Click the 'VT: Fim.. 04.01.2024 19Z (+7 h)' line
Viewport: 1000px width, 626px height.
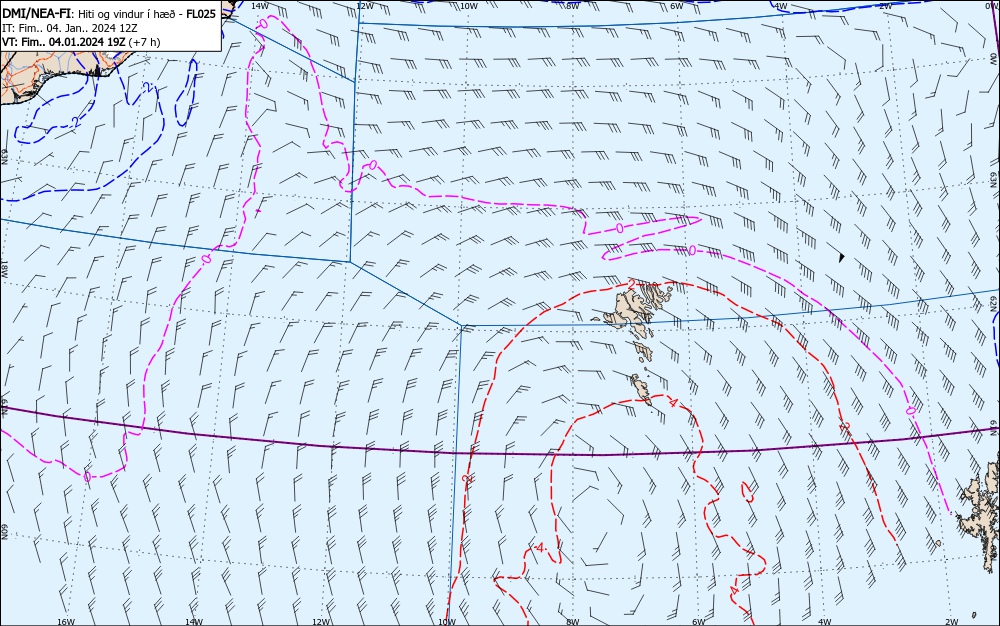coord(81,42)
